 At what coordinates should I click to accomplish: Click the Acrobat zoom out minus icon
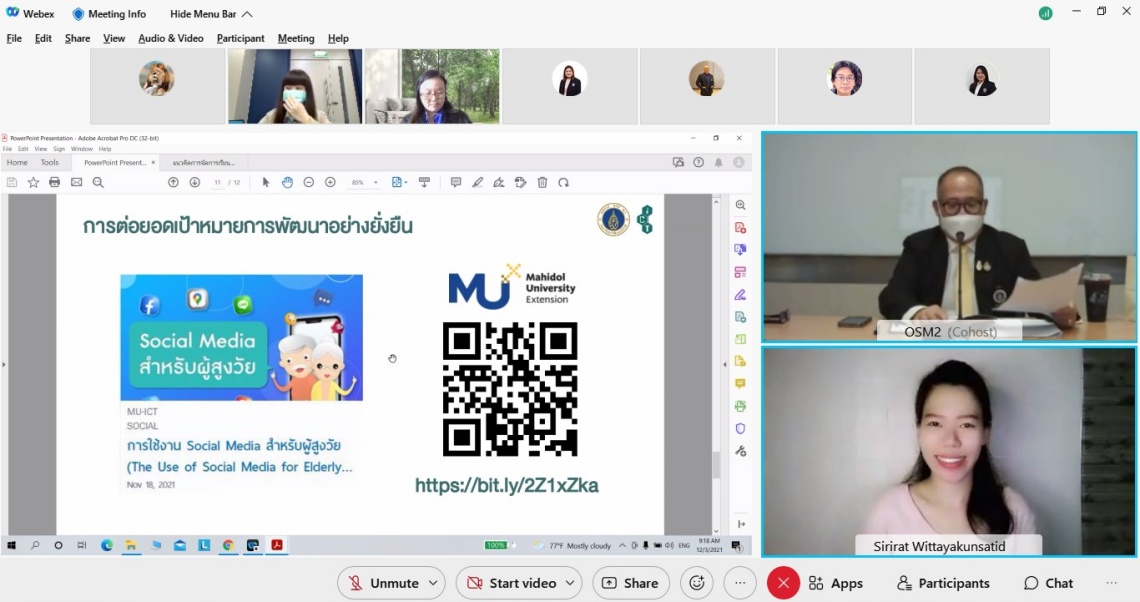point(308,182)
